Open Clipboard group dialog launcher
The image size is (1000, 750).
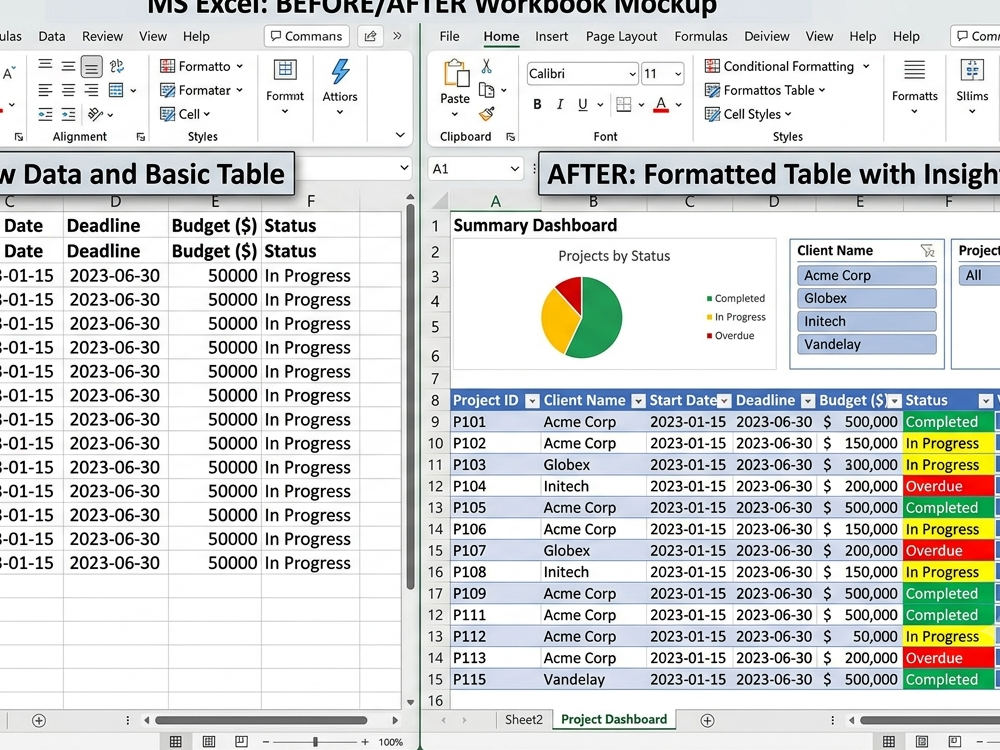(510, 136)
